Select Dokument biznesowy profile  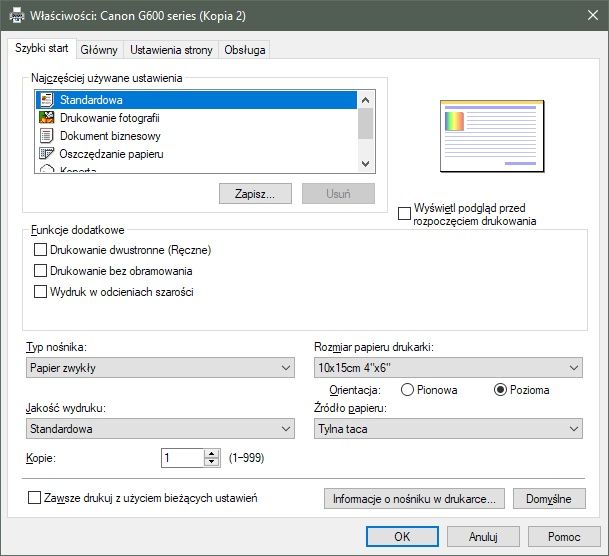196,136
